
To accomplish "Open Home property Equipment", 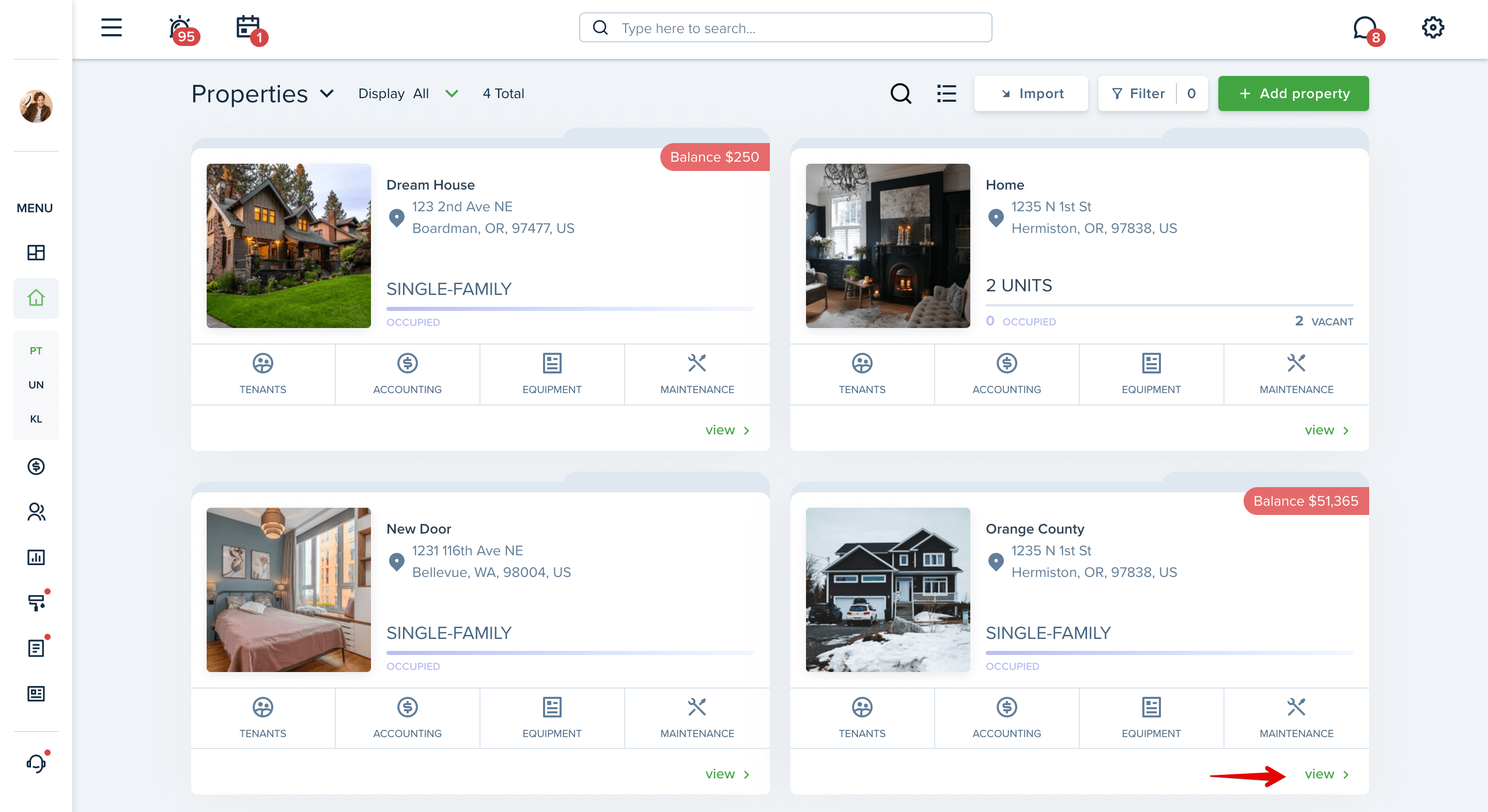I will [1151, 374].
